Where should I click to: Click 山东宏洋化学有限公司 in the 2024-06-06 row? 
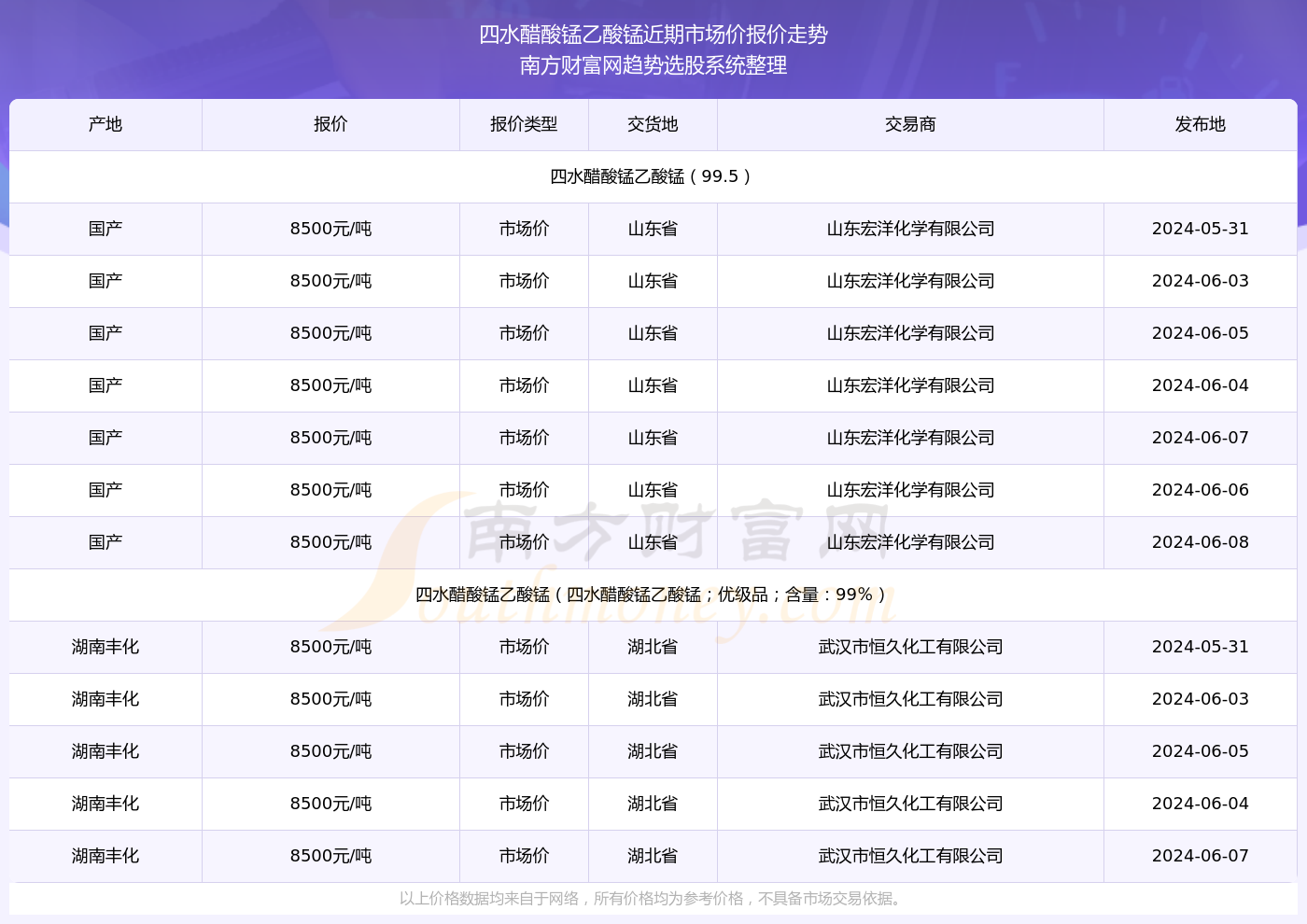pos(910,490)
